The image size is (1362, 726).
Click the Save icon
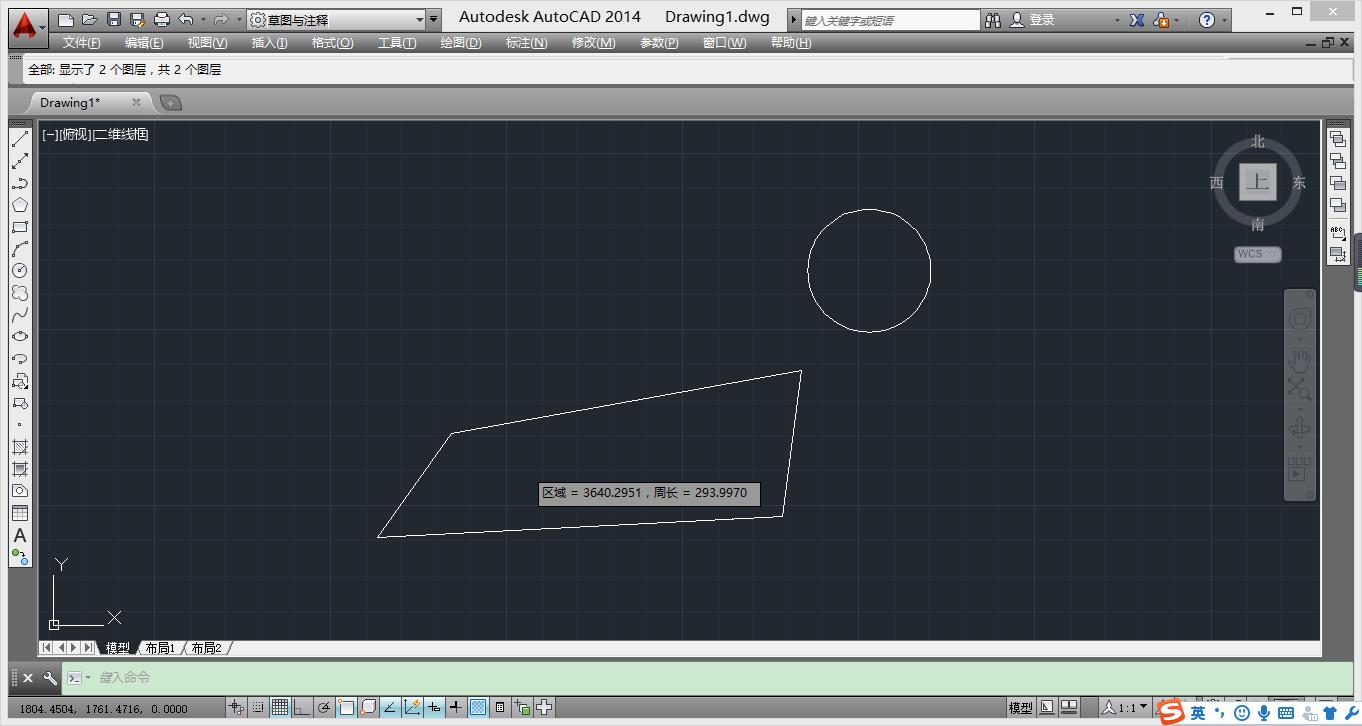pos(114,20)
